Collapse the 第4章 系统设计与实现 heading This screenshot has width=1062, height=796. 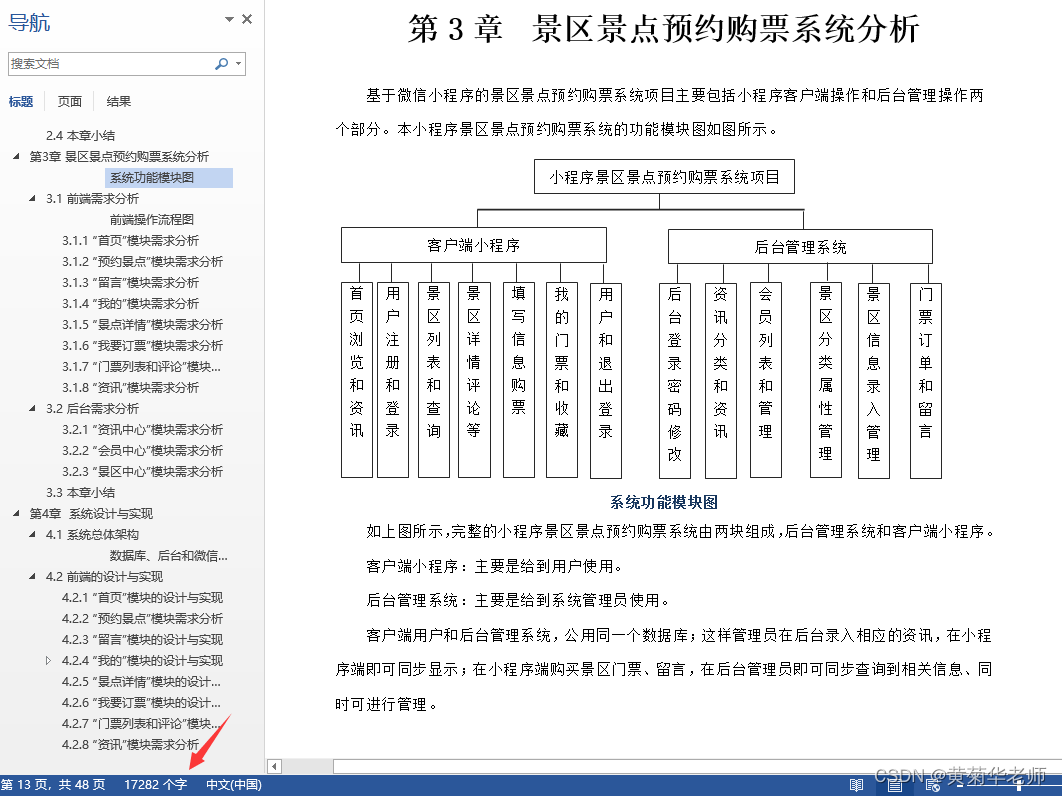(x=16, y=514)
